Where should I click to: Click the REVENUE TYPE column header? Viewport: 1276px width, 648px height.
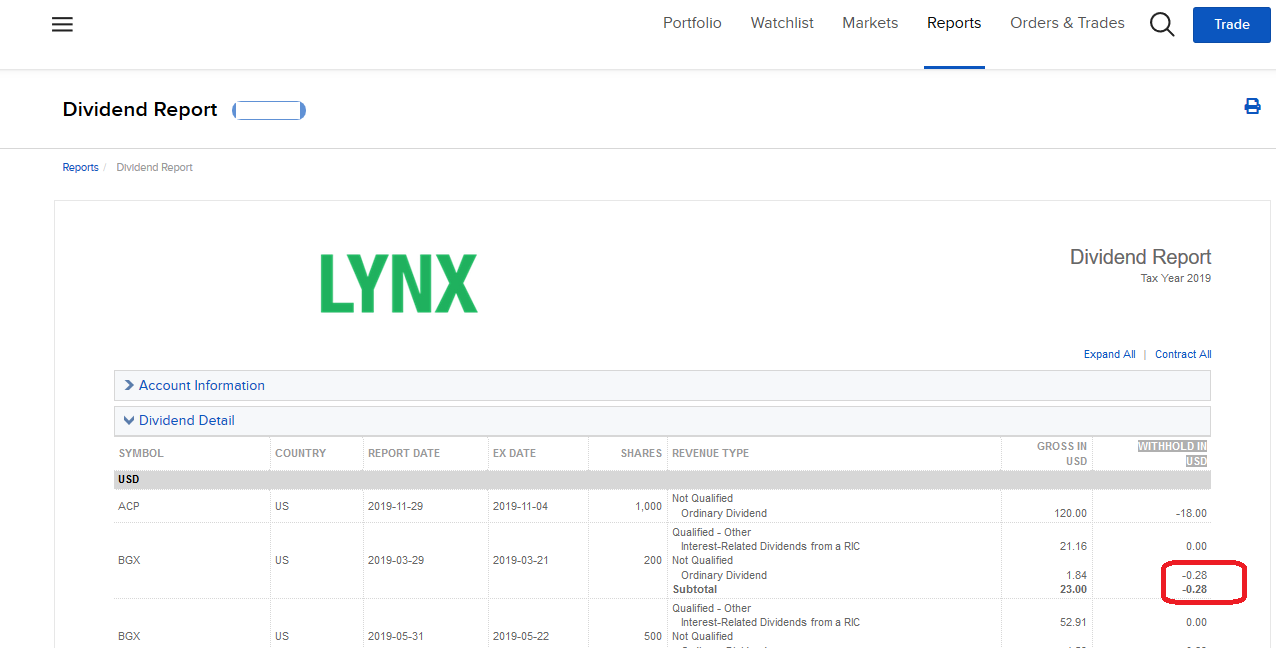(x=710, y=453)
